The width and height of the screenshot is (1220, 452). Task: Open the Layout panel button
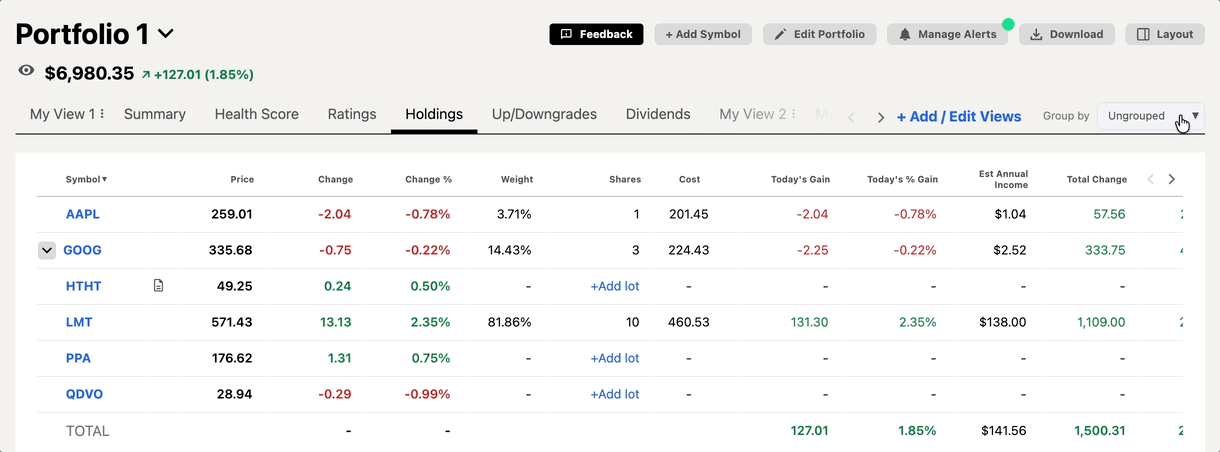(1165, 34)
